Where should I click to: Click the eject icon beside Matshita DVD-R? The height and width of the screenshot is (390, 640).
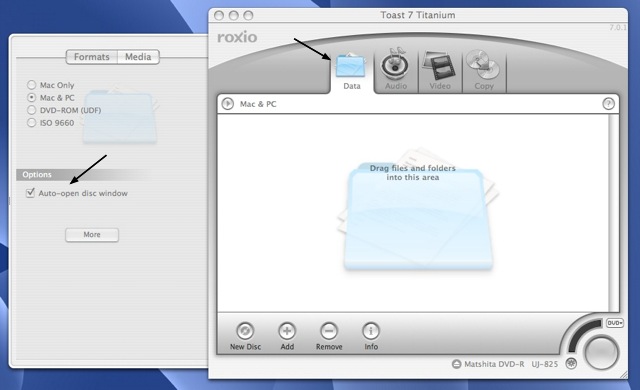pyautogui.click(x=456, y=364)
